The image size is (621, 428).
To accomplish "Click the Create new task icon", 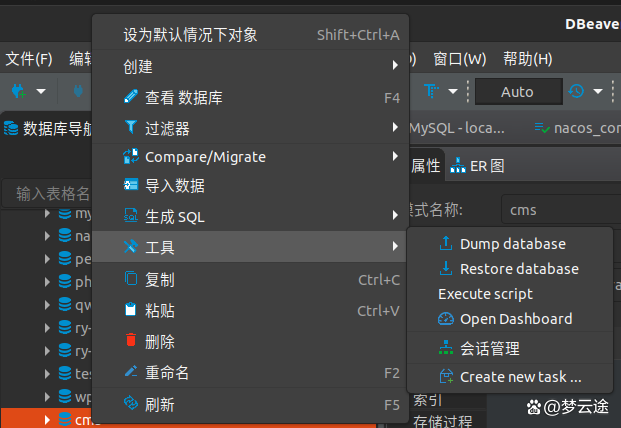I will pyautogui.click(x=446, y=376).
